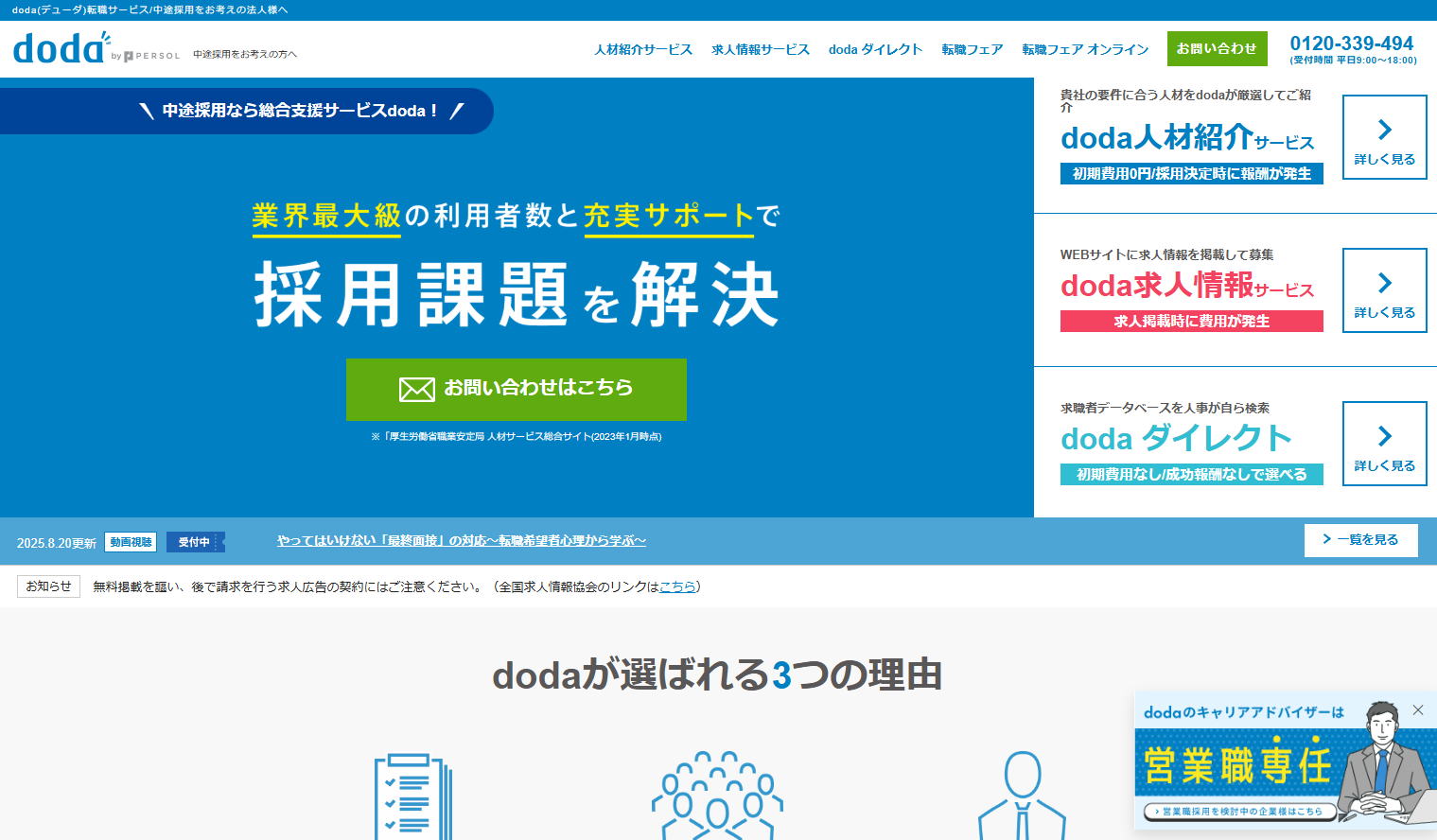Screen dimensions: 1437x840
Task: Click the doda人材紹介サービス title
Action: pyautogui.click(x=1187, y=138)
